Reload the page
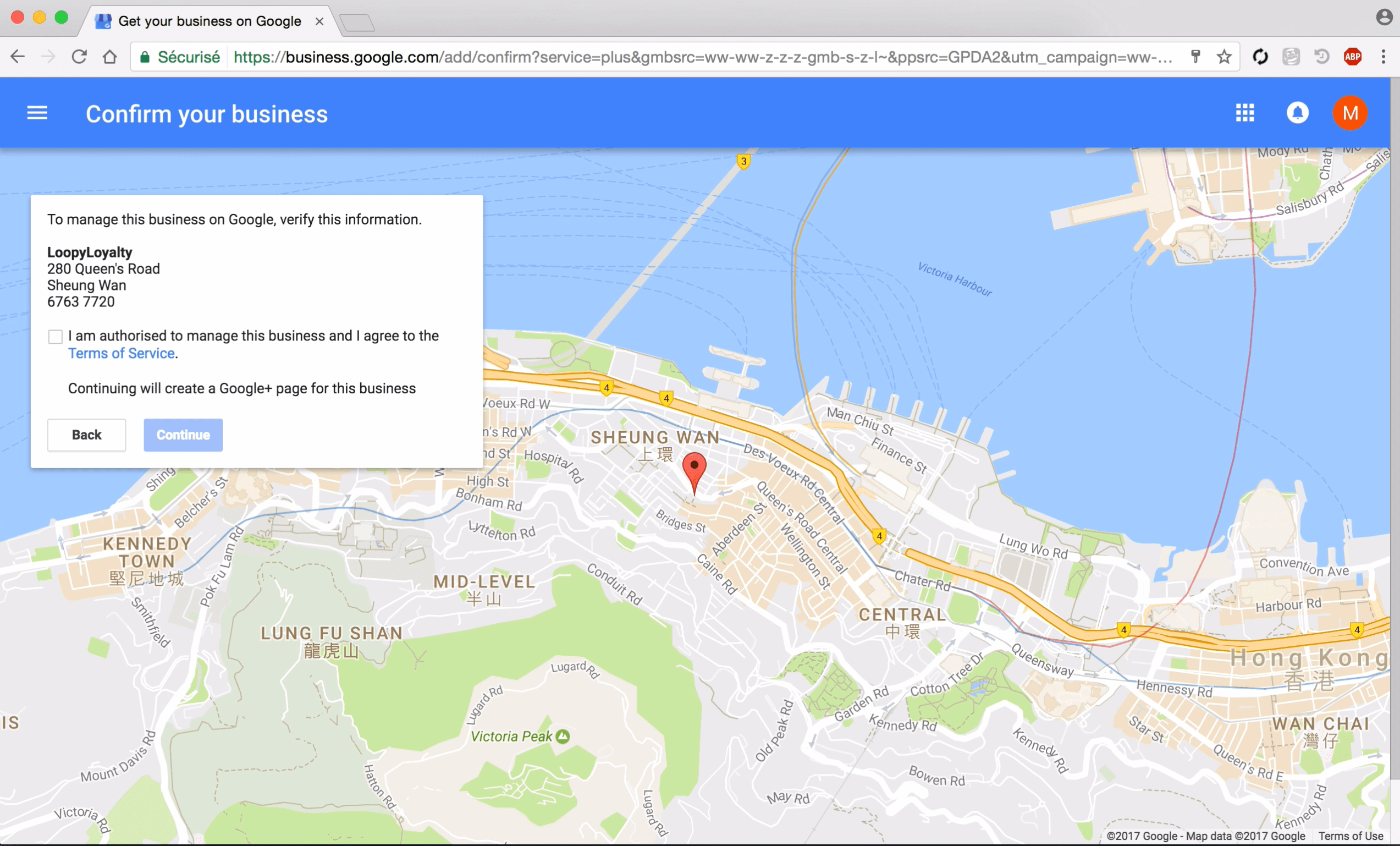The image size is (1400, 846). click(x=79, y=57)
